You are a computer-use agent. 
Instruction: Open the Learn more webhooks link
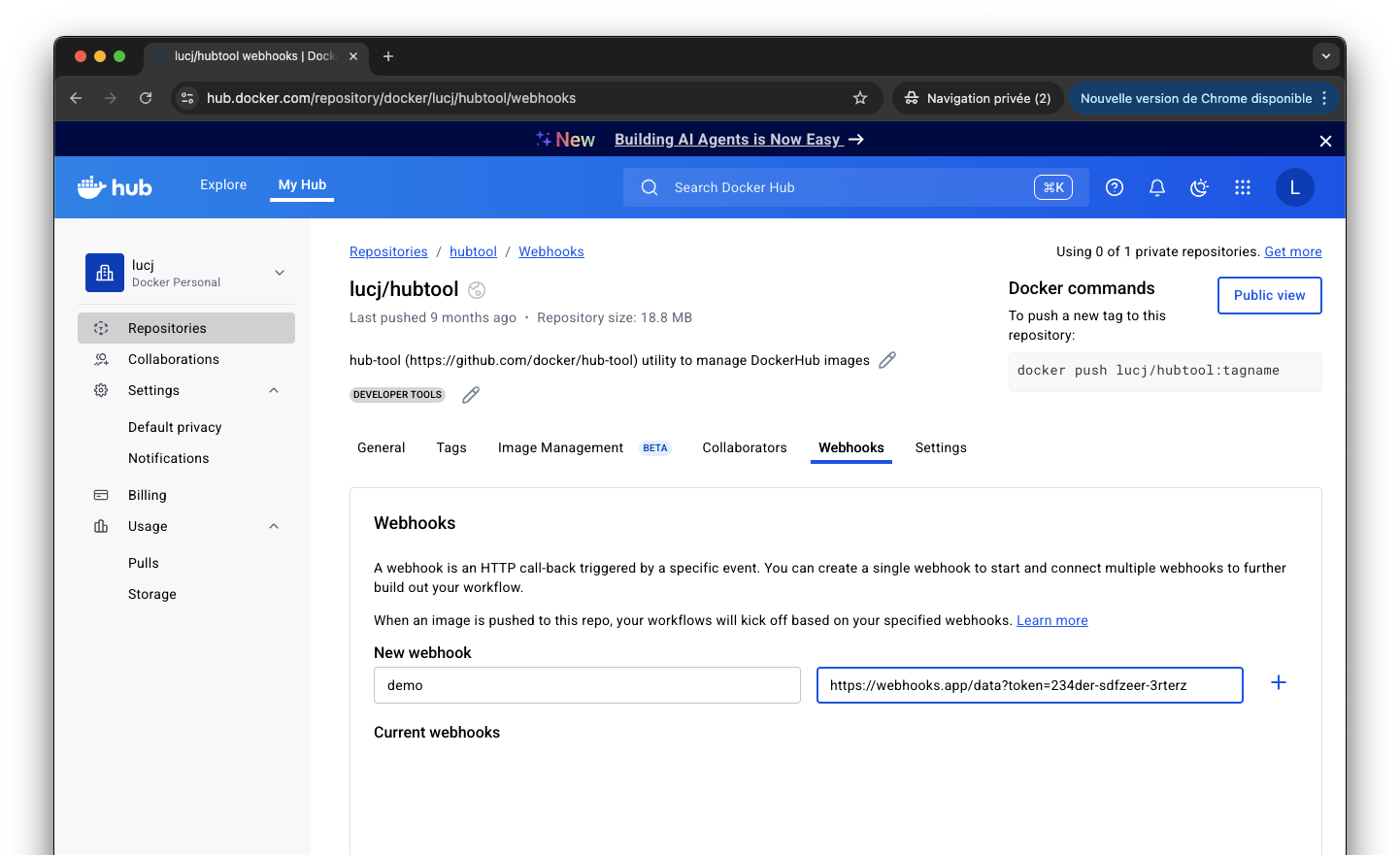coord(1052,620)
